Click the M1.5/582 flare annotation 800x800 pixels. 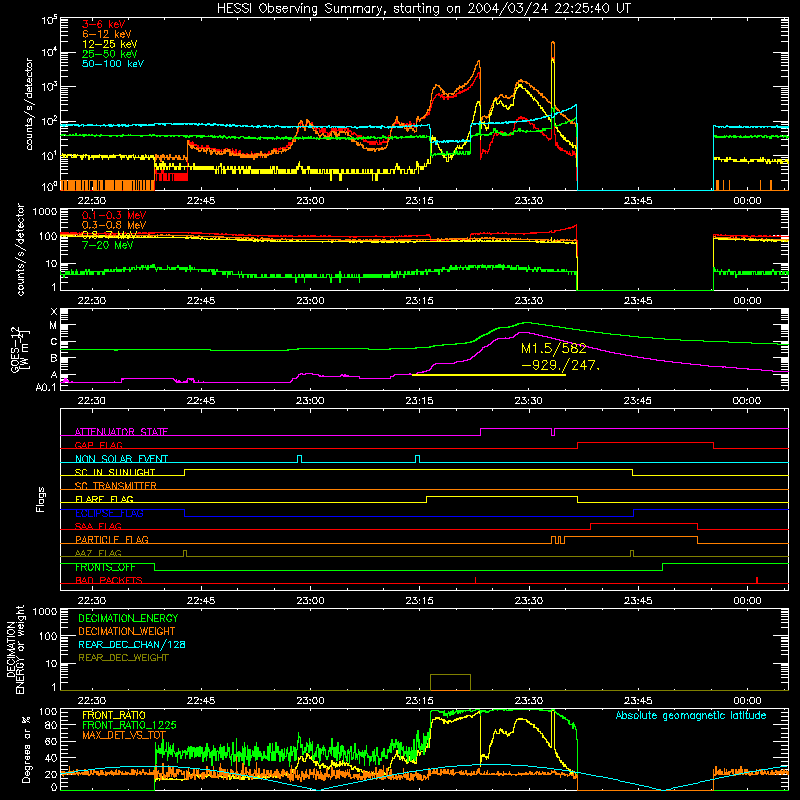[x=554, y=349]
